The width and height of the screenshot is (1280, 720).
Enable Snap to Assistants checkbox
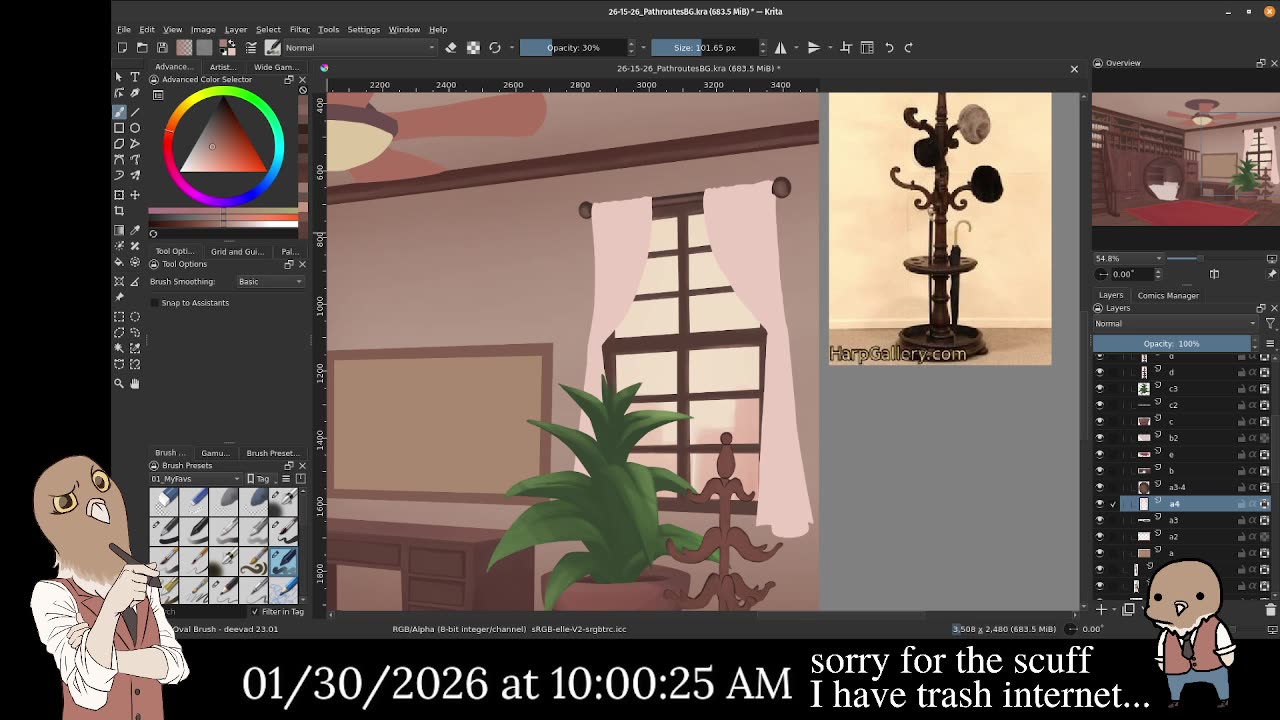click(x=154, y=303)
